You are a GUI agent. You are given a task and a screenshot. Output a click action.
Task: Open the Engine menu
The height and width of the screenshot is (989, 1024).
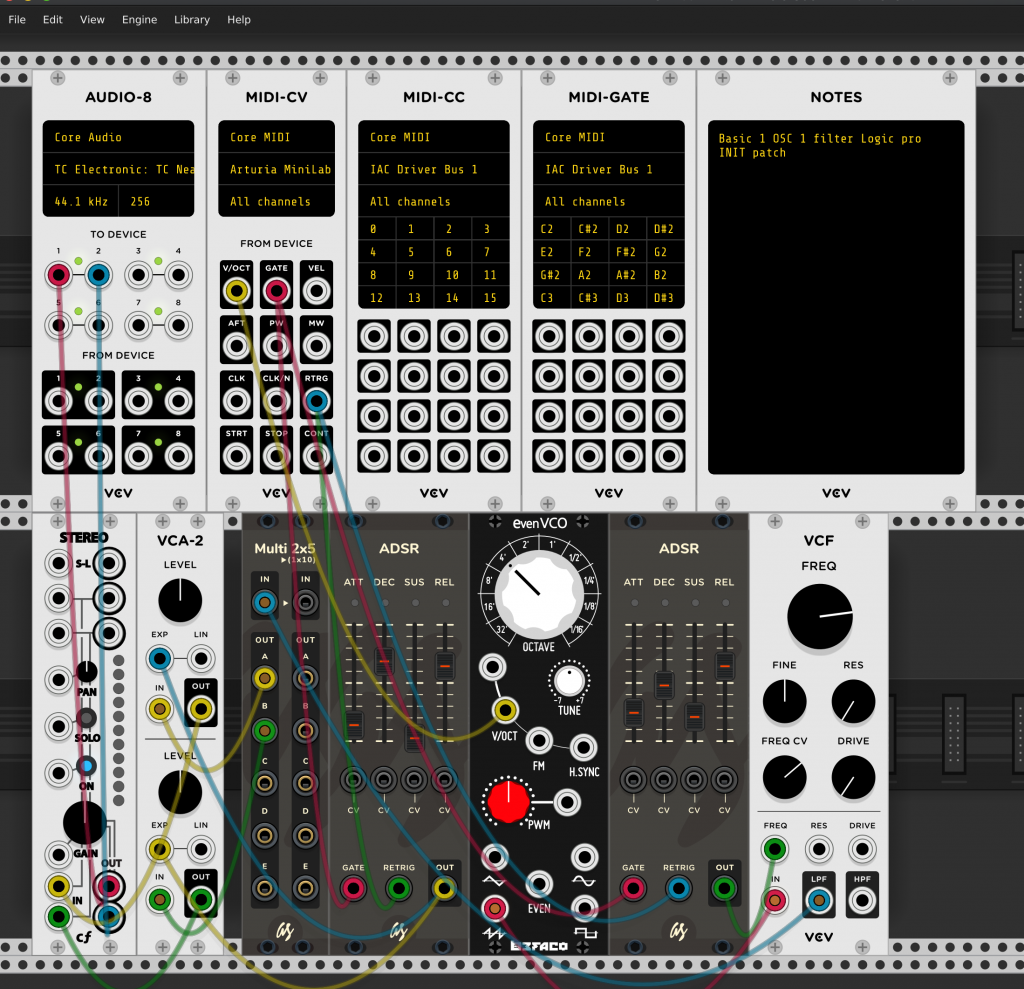(139, 20)
